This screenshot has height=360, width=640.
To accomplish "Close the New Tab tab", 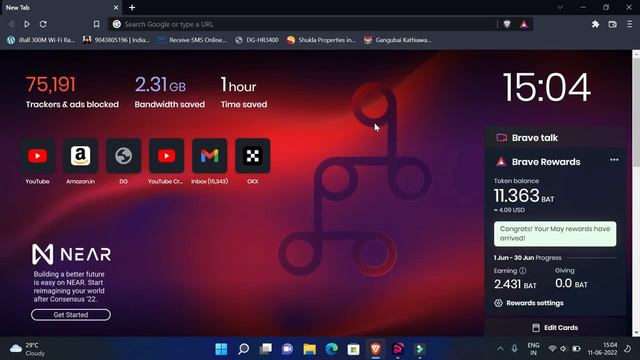I will (116, 8).
